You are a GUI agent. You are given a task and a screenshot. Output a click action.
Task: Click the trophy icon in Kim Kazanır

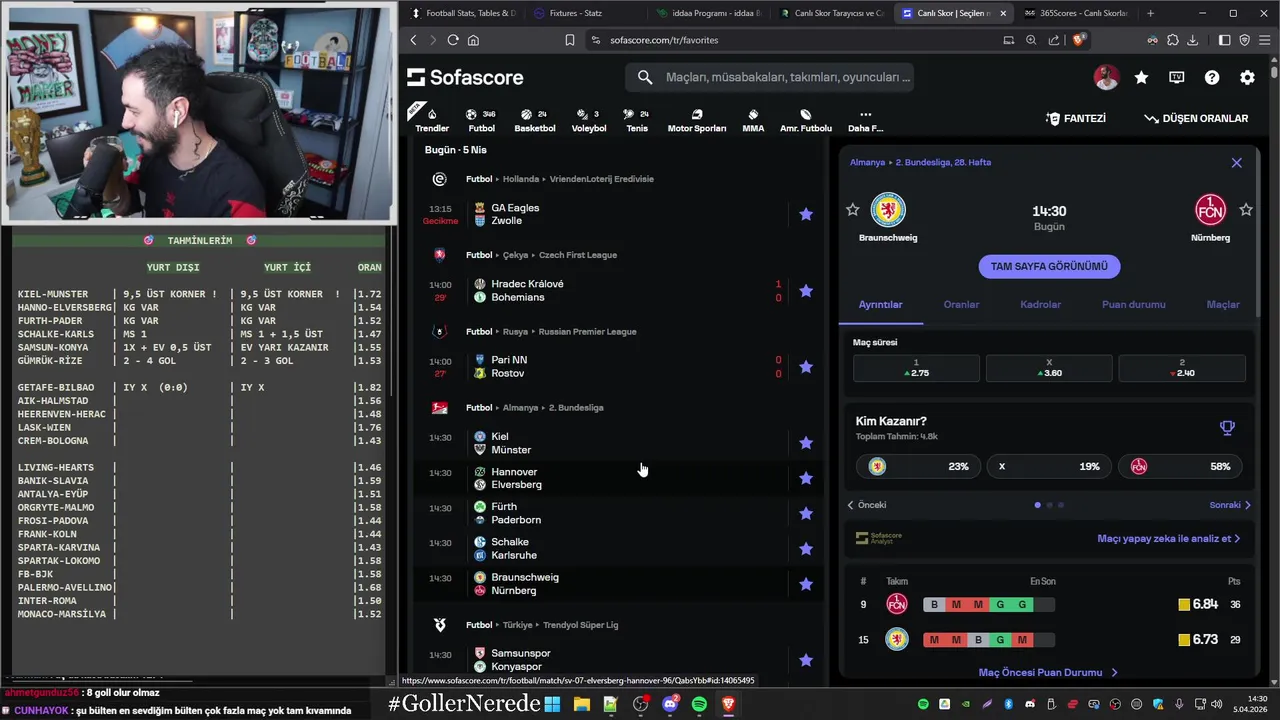pyautogui.click(x=1227, y=428)
